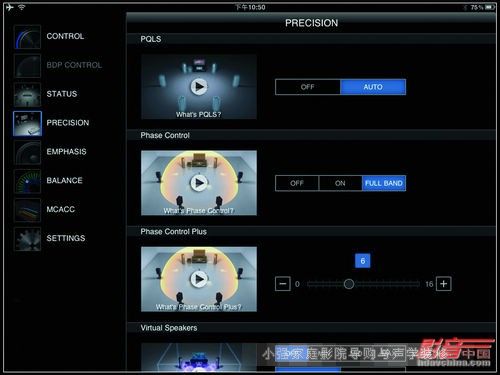Open the SETTINGS gear icon
This screenshot has height=375, width=500.
(x=27, y=239)
